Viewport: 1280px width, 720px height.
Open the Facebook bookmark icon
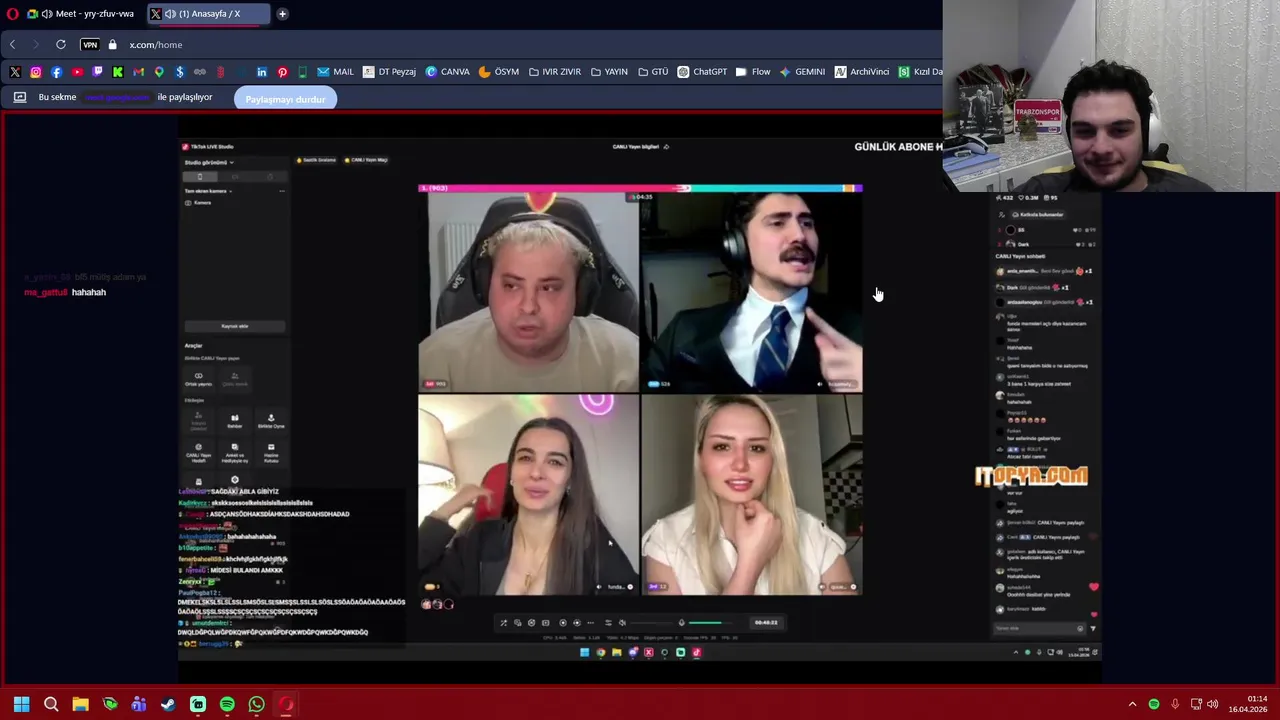[56, 72]
